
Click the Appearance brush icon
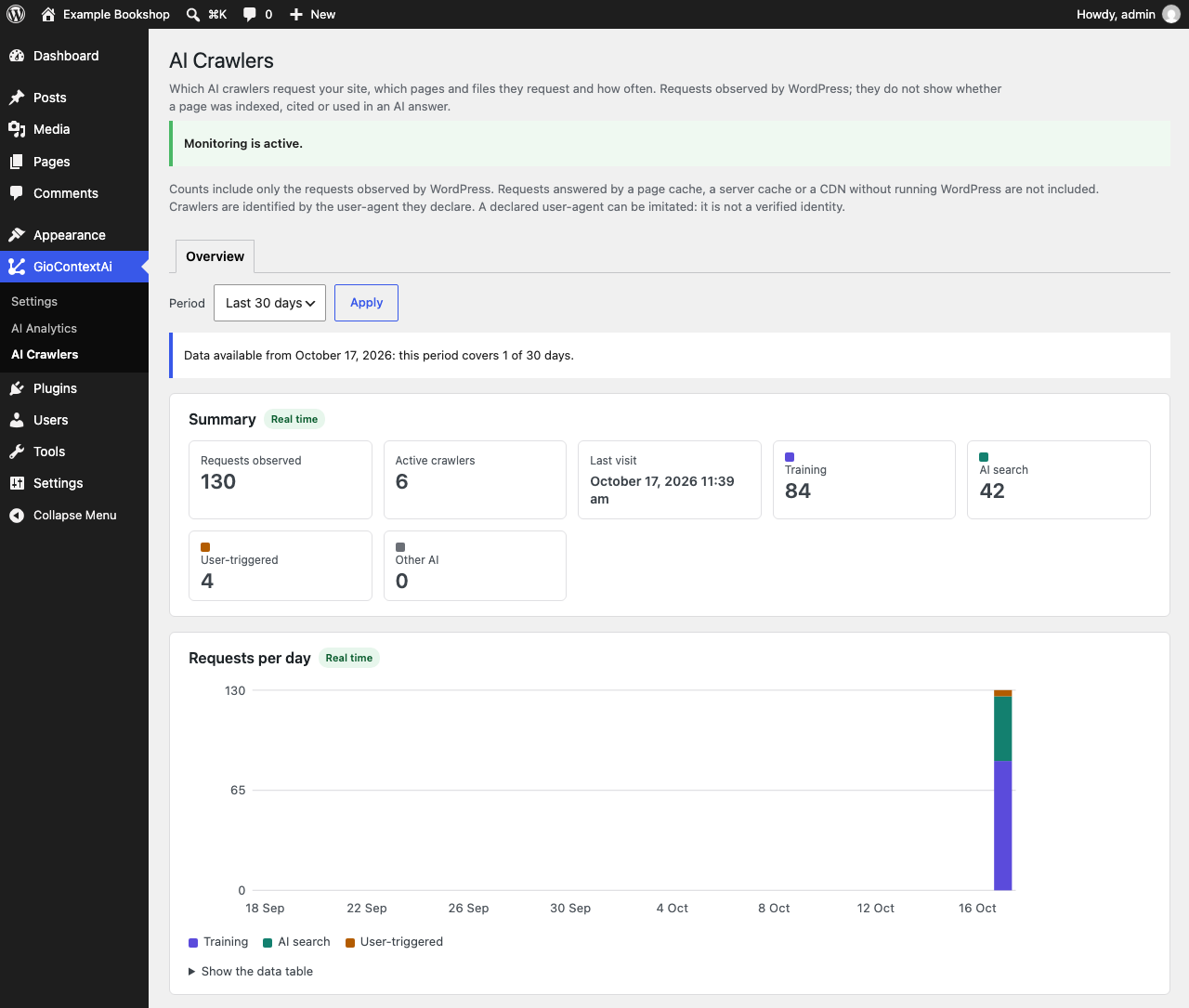(17, 235)
